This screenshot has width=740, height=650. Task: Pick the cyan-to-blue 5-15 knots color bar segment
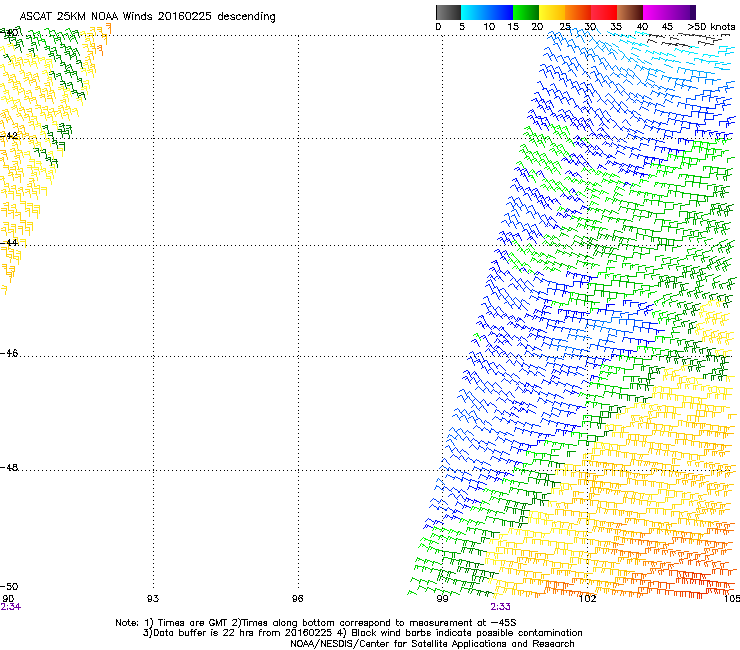click(487, 12)
